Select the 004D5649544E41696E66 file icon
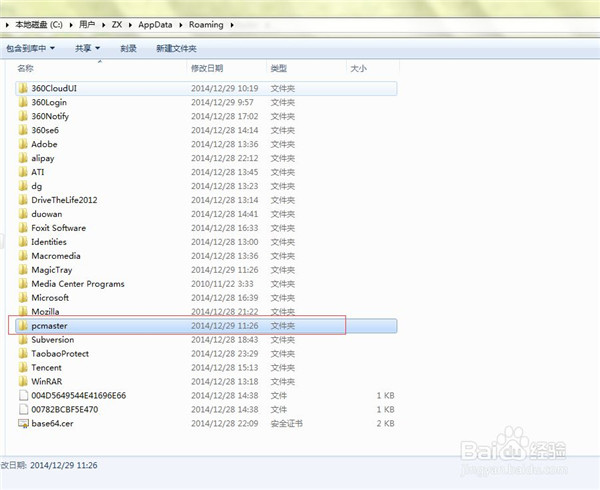Viewport: 600px width, 490px height. tap(23, 395)
